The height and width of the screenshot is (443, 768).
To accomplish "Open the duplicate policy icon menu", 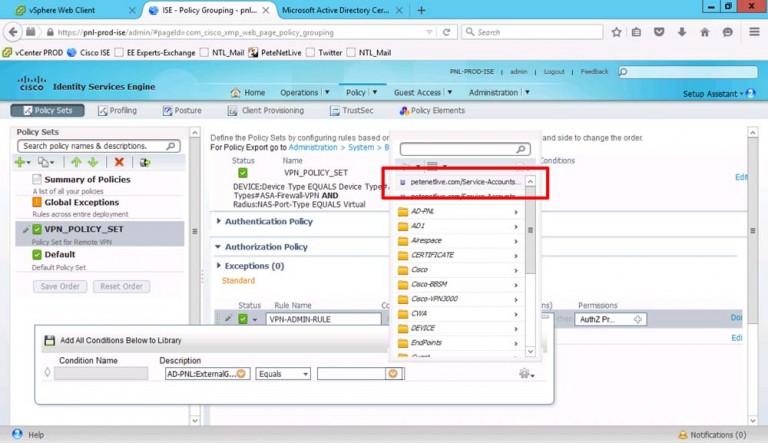I will pos(46,162).
